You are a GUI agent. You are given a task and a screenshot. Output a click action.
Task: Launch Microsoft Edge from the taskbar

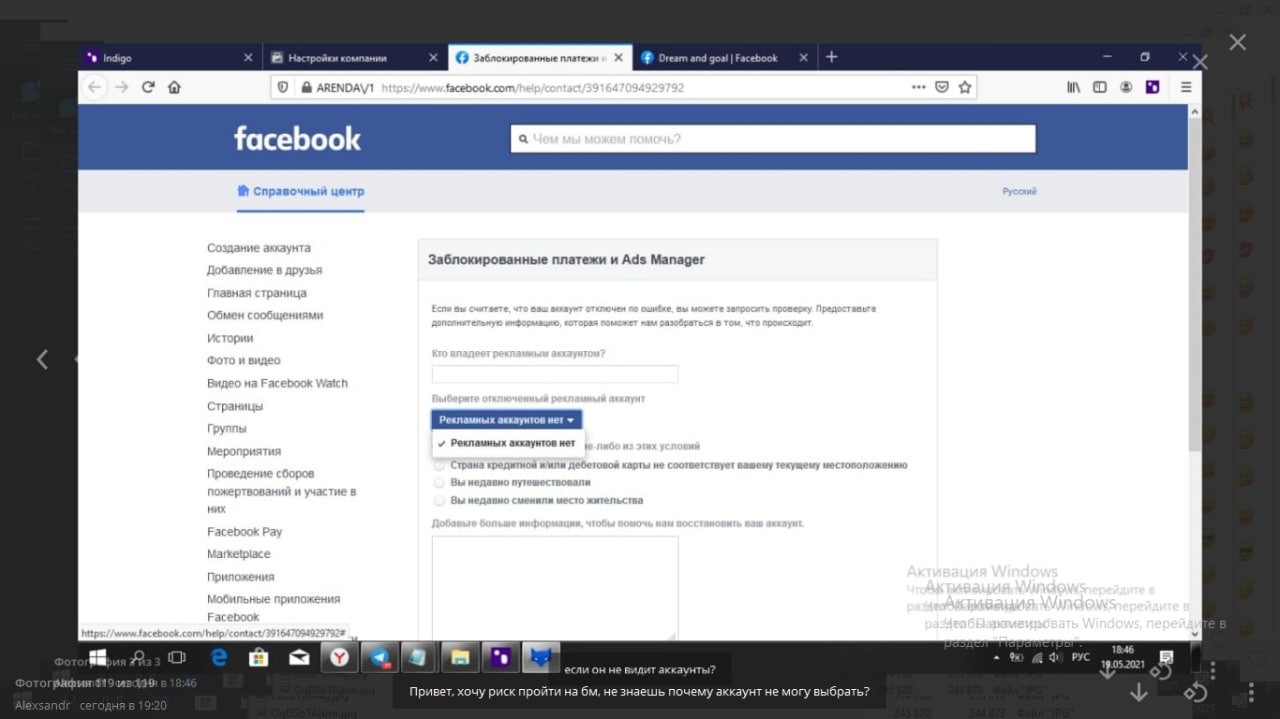point(219,657)
